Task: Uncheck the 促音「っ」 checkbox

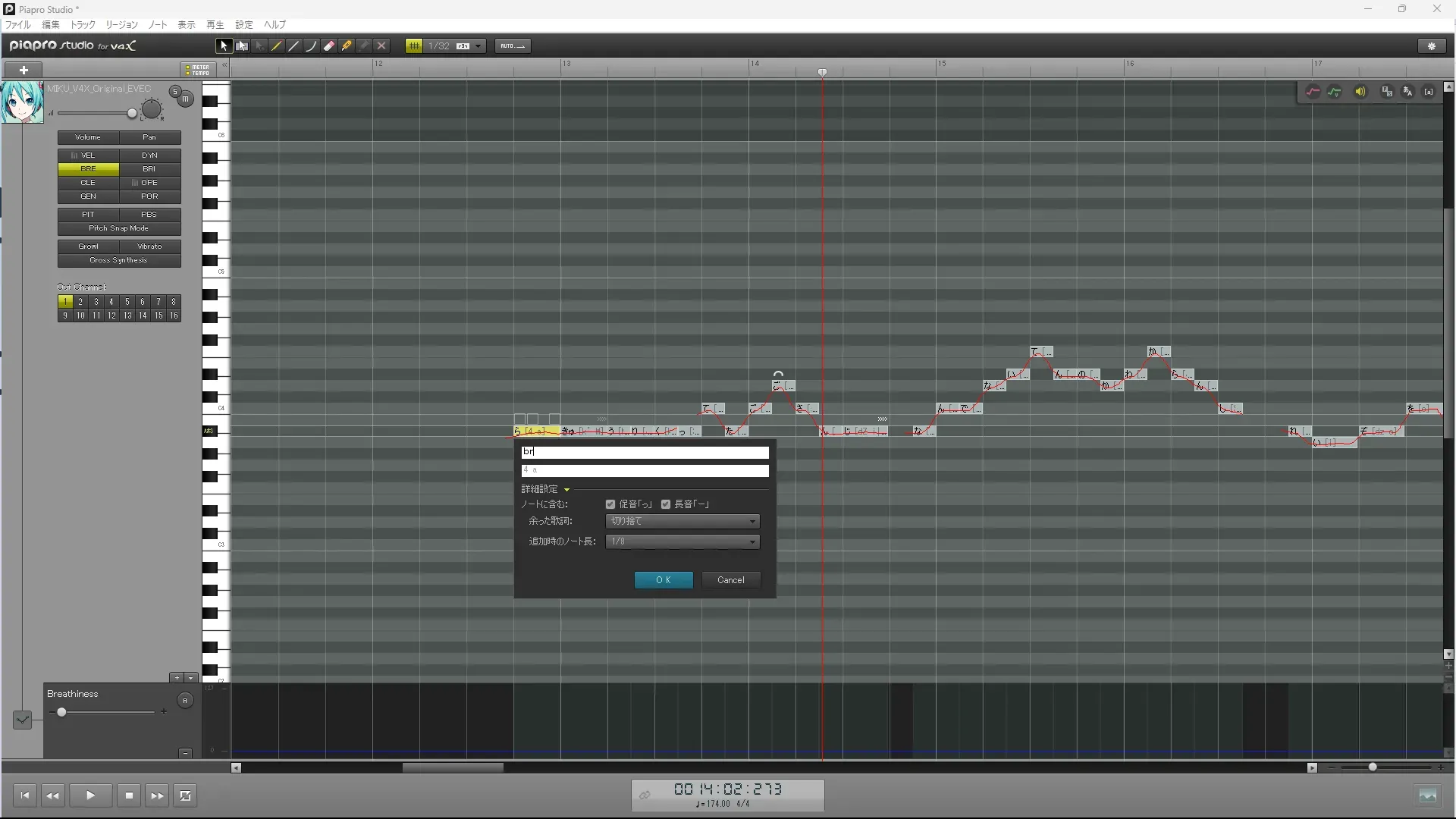Action: coord(610,504)
